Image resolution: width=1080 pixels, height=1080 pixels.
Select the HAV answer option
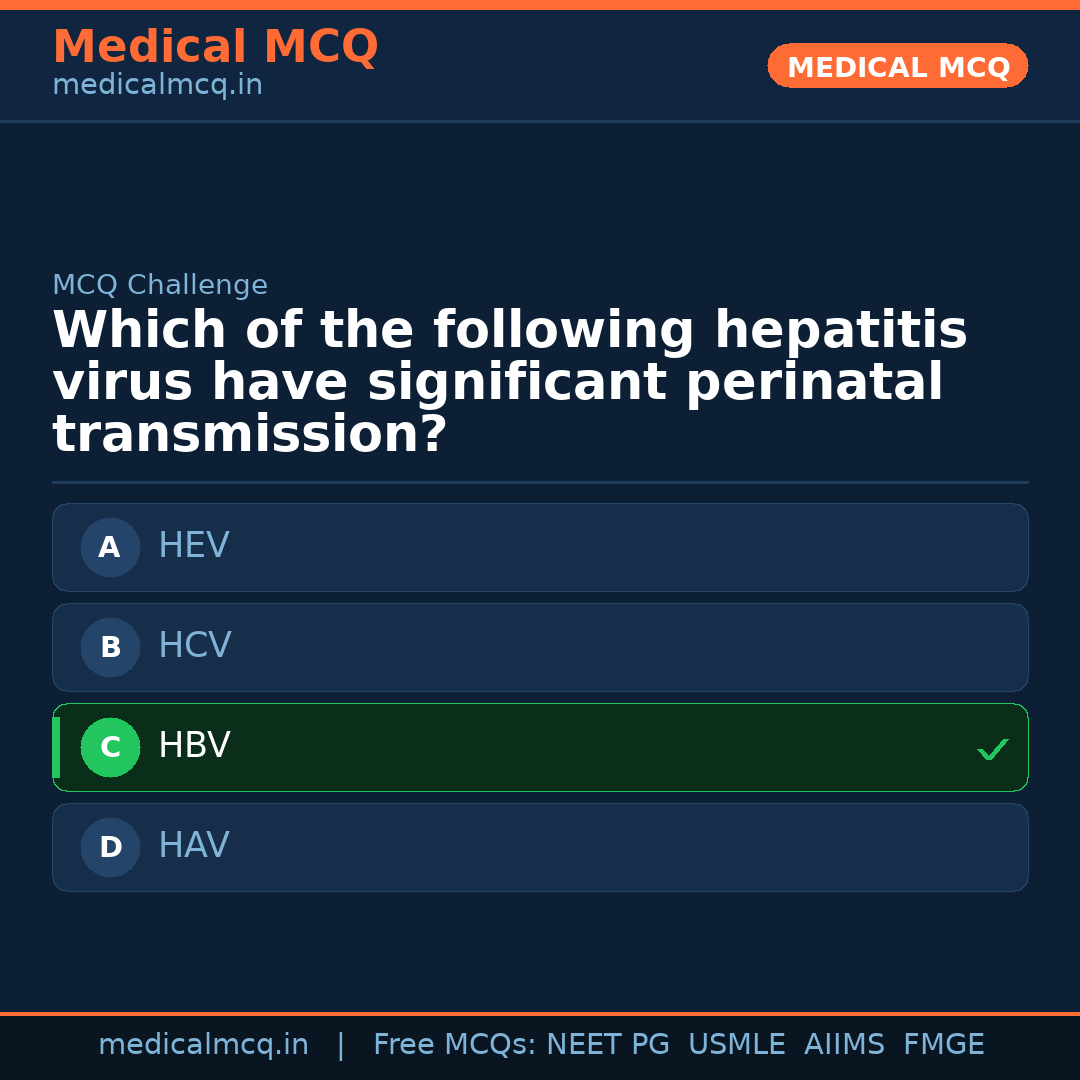pos(540,847)
